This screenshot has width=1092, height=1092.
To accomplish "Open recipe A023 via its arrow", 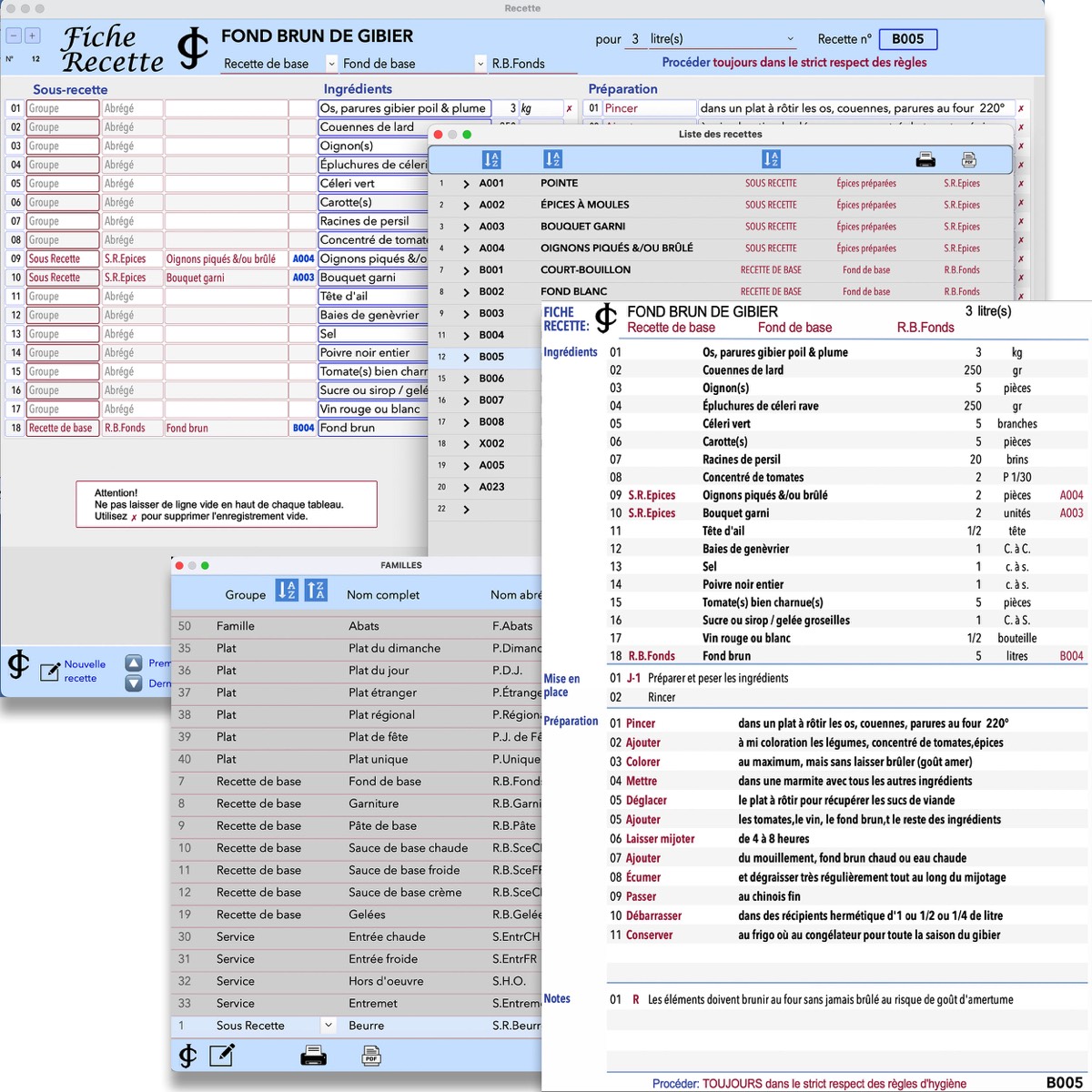I will [466, 488].
